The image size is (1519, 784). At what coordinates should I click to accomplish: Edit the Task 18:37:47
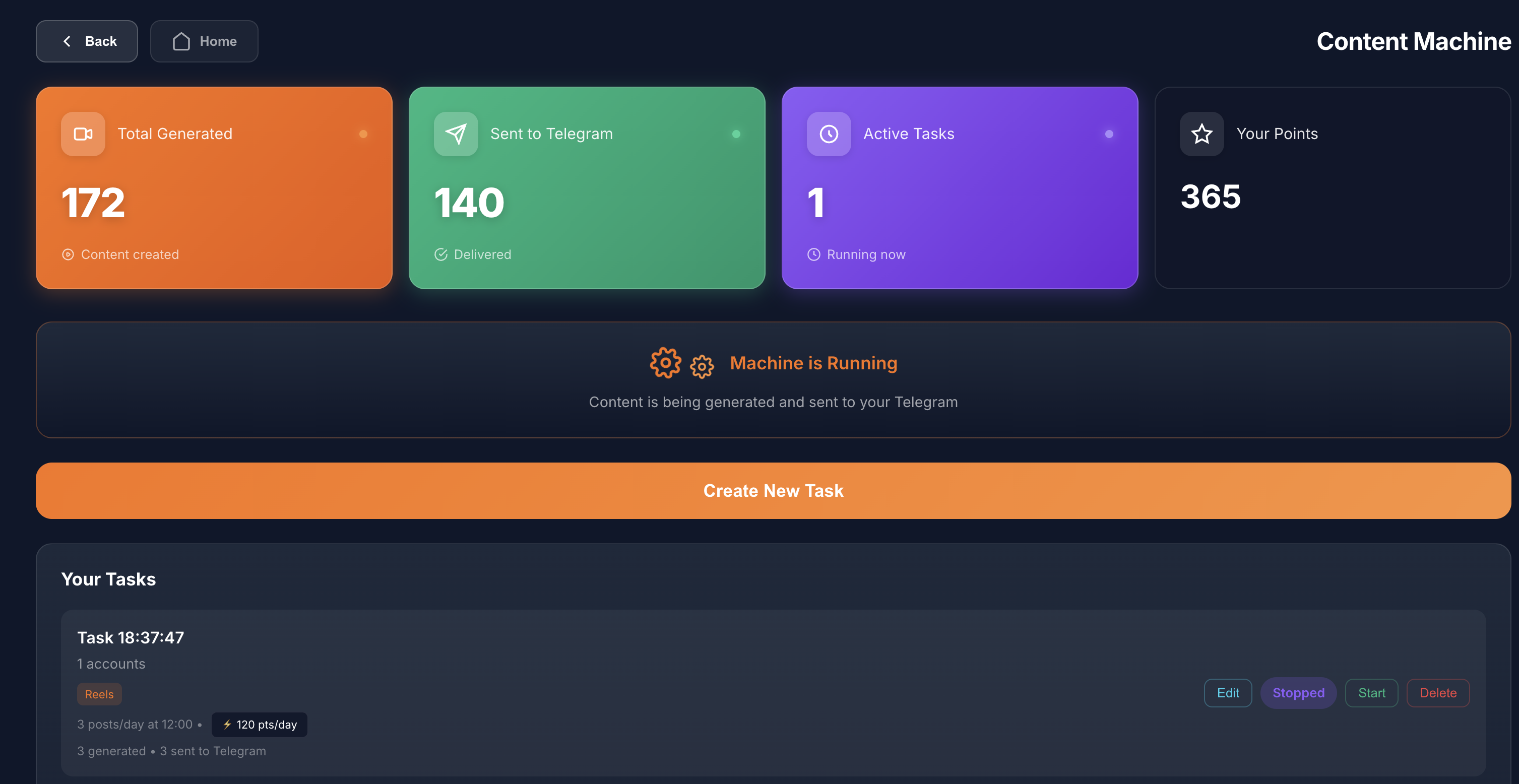point(1228,693)
